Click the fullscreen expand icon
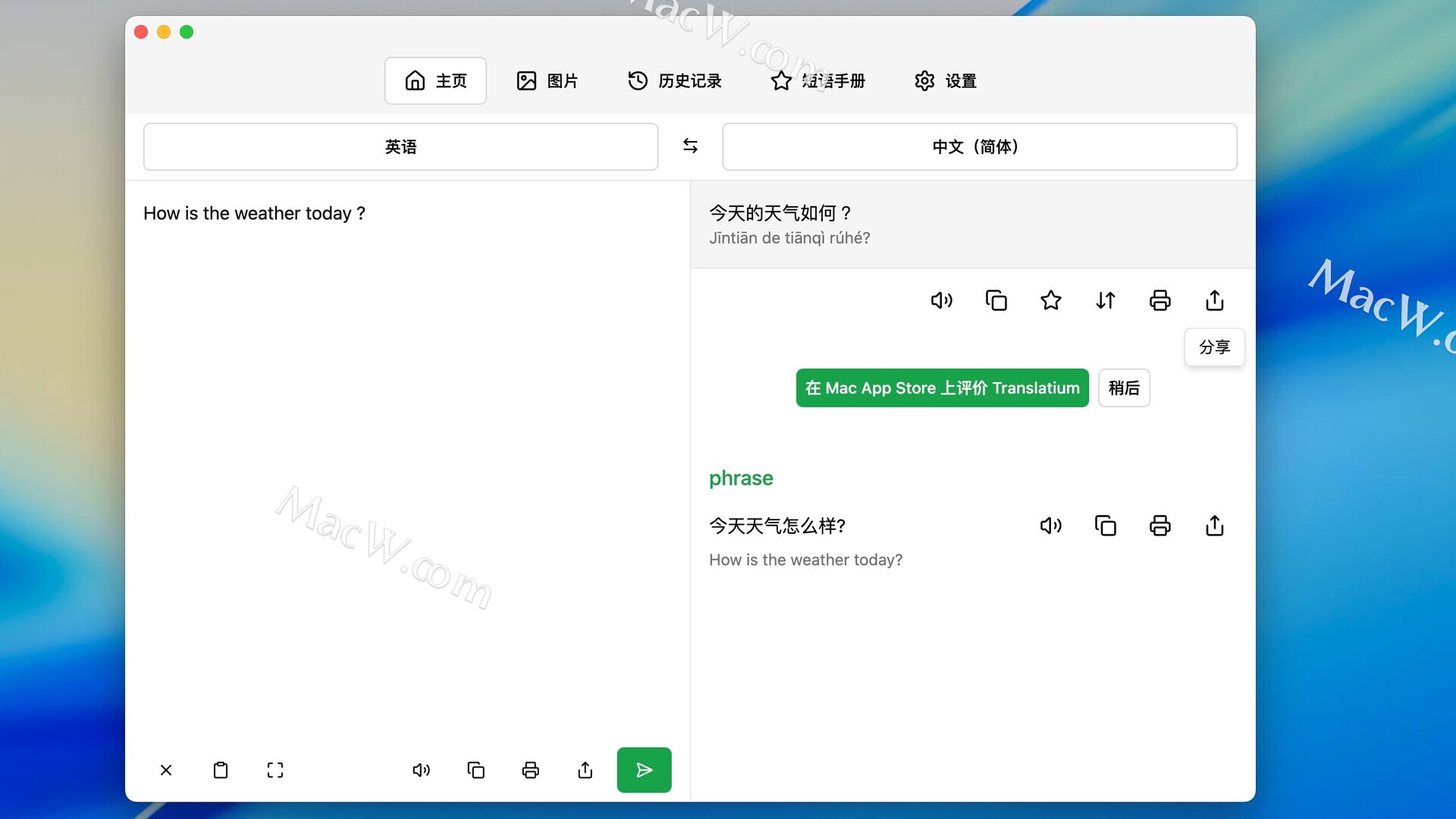The height and width of the screenshot is (819, 1456). pyautogui.click(x=275, y=770)
